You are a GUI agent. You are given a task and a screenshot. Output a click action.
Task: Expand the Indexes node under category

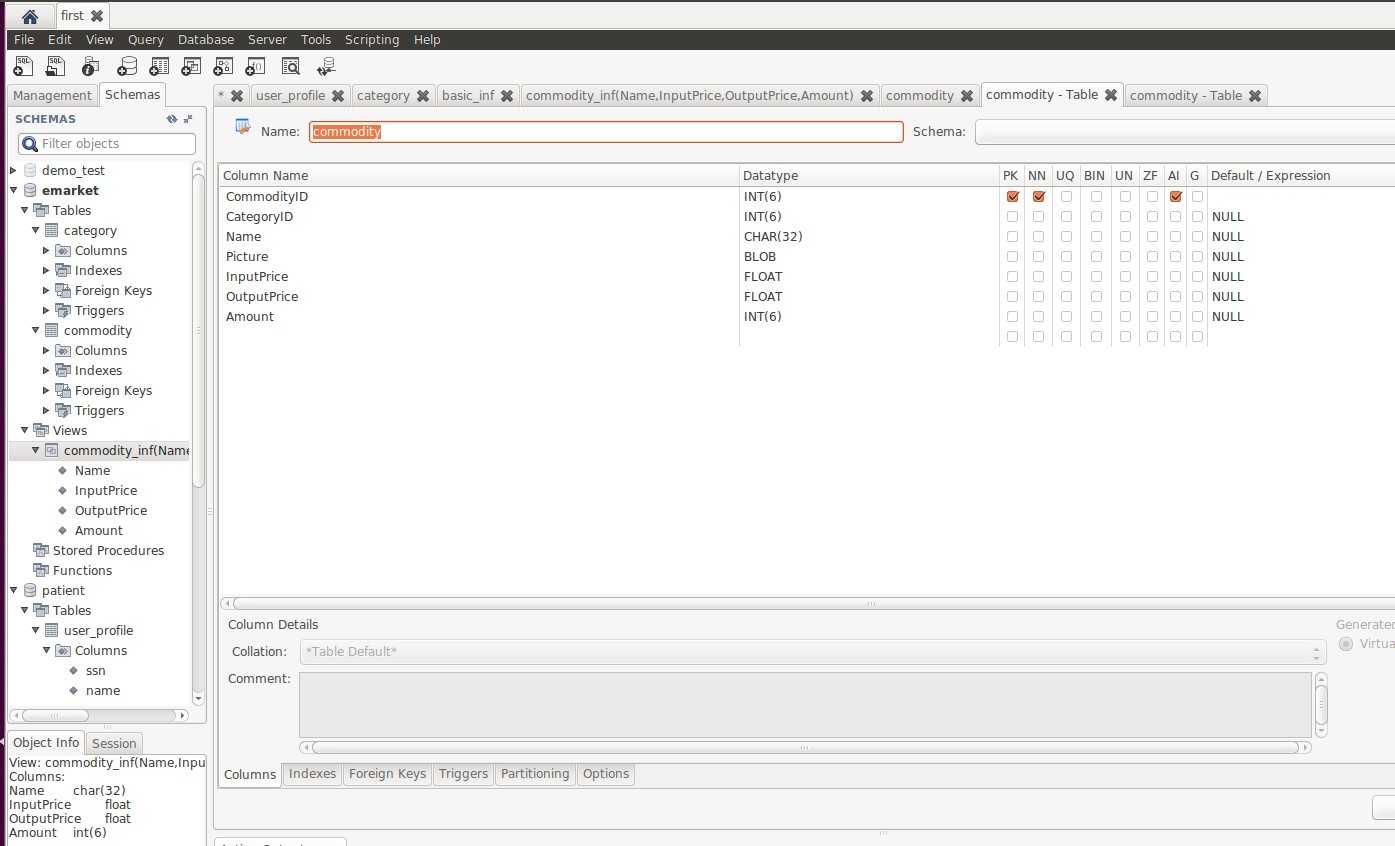[44, 270]
